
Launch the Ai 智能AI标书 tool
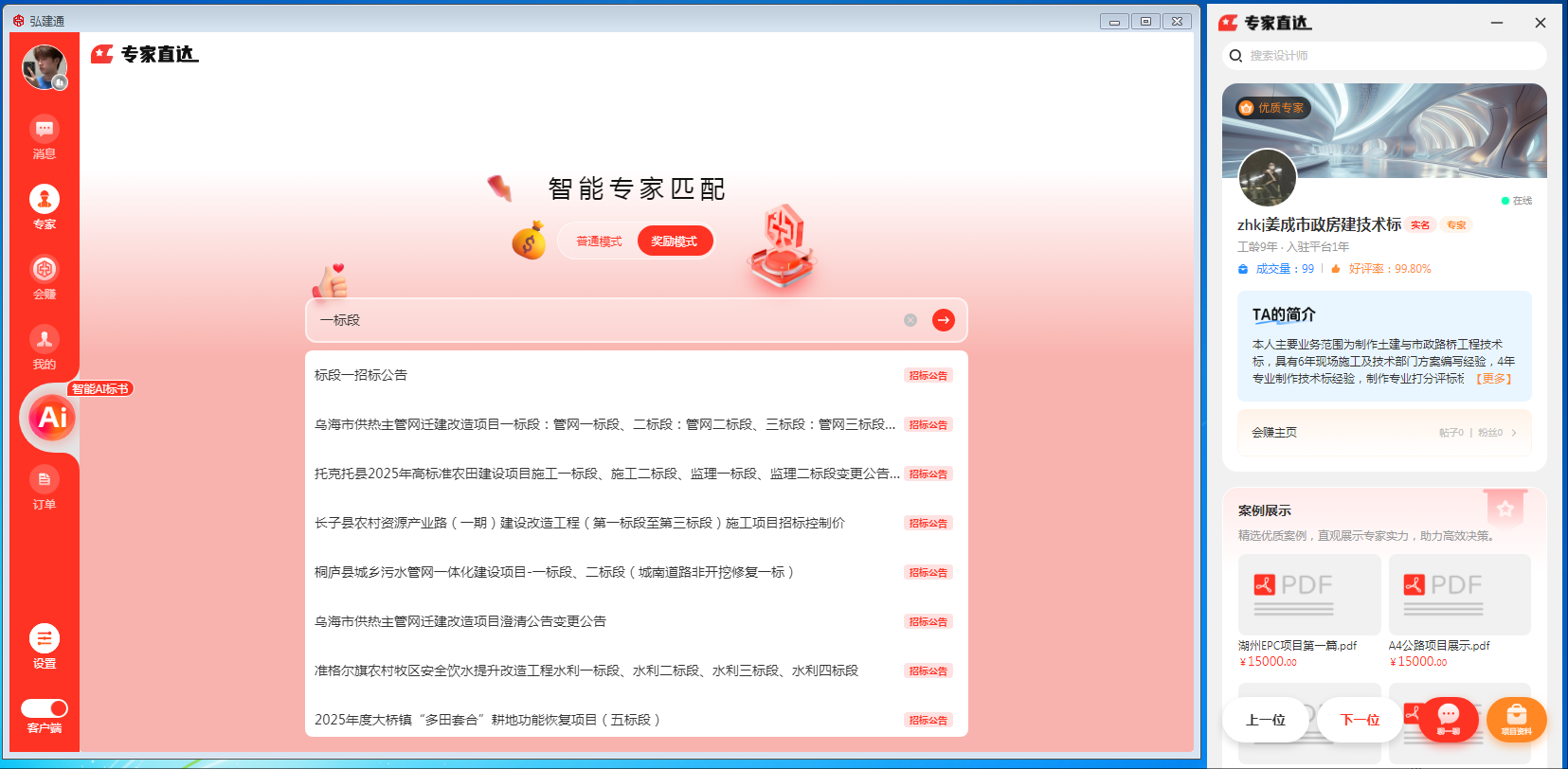[52, 418]
